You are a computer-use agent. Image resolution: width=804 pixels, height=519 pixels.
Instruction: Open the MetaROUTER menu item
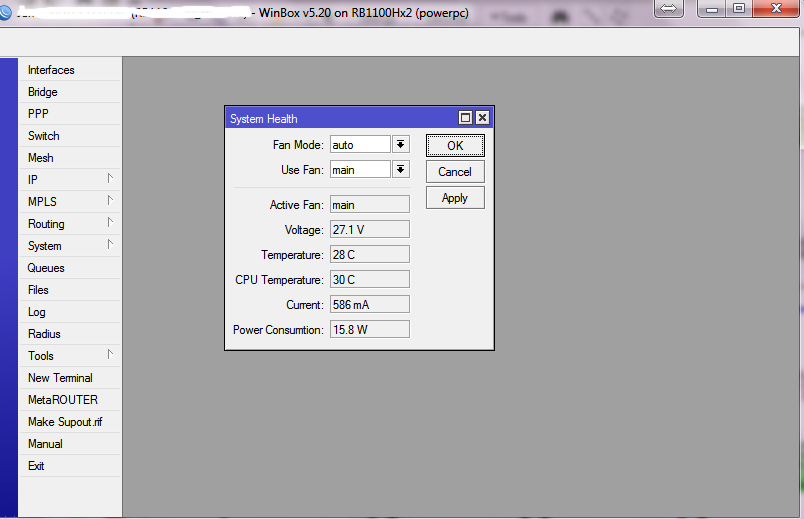70,400
